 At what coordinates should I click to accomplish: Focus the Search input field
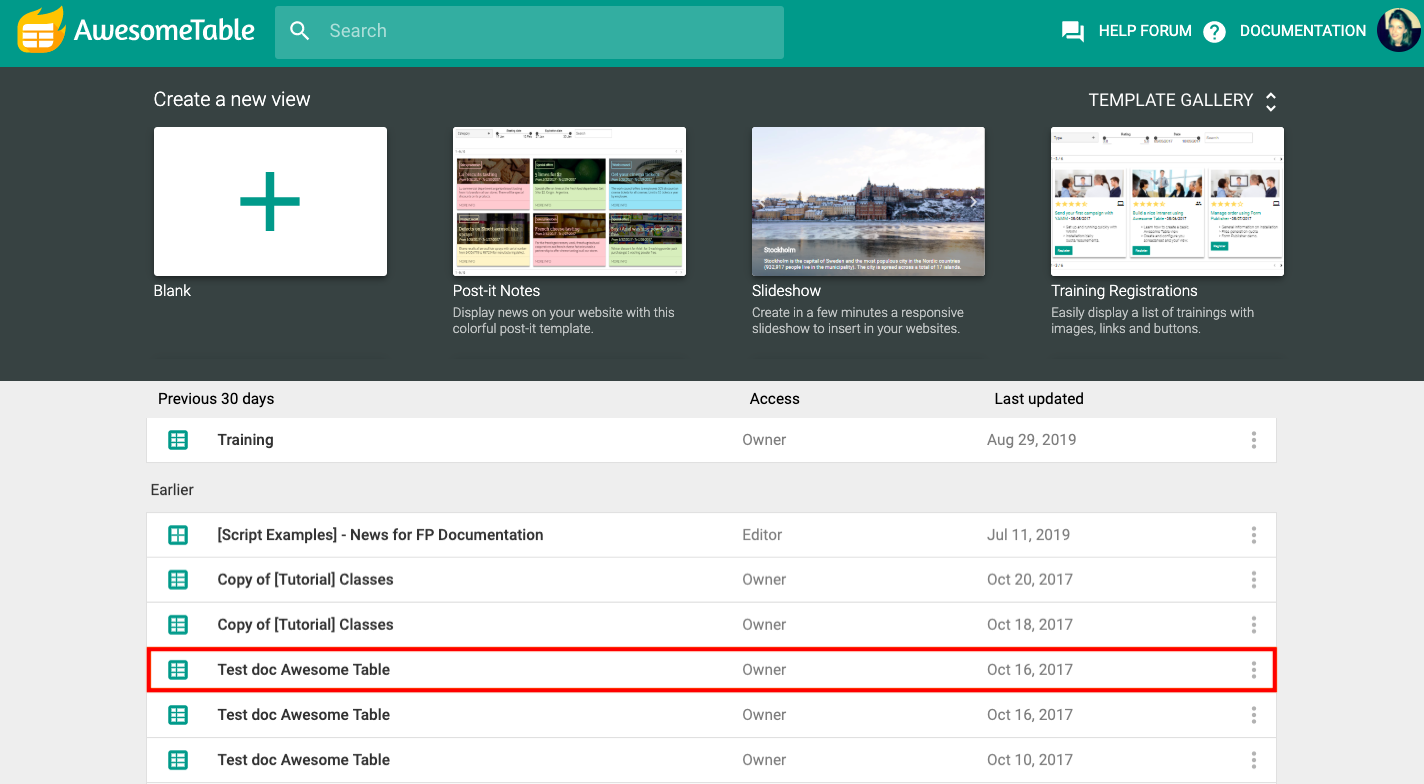(x=529, y=31)
